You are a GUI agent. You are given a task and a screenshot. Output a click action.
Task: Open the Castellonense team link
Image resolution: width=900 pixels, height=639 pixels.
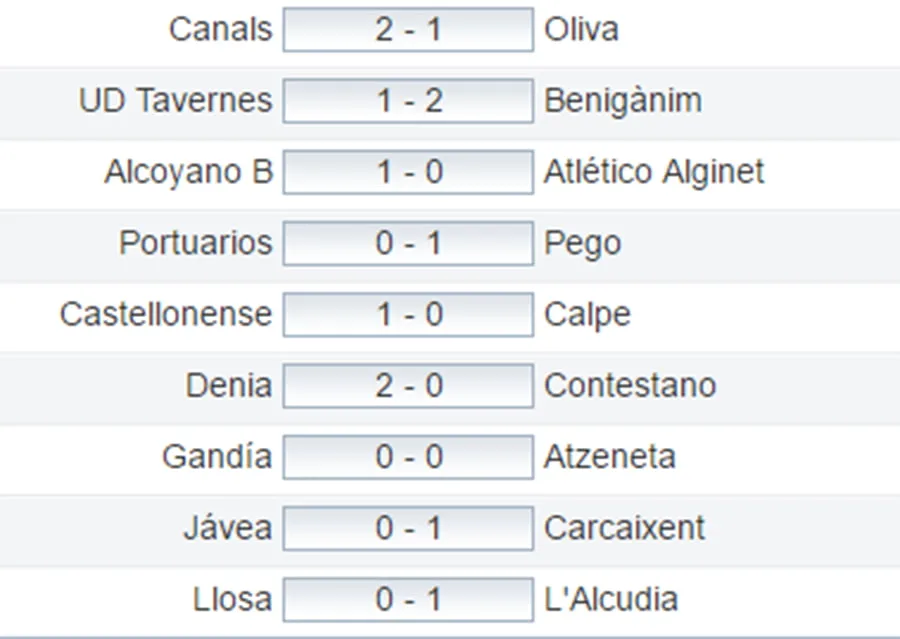click(x=166, y=314)
